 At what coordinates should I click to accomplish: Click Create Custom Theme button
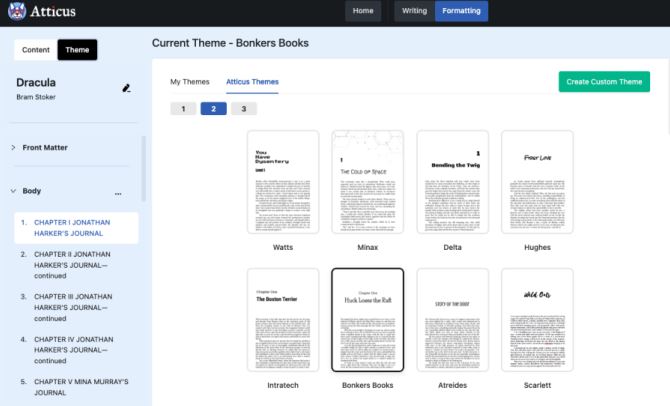click(604, 82)
